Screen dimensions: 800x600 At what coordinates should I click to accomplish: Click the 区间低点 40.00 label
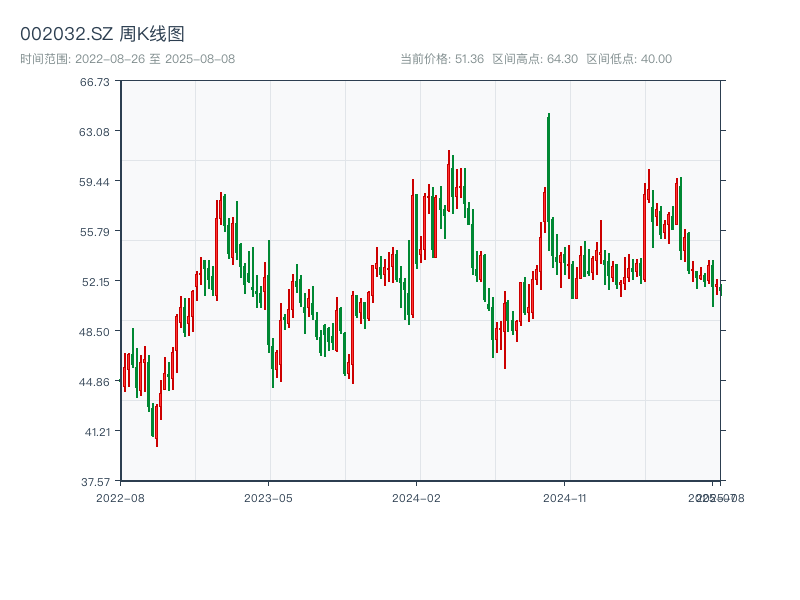point(629,59)
